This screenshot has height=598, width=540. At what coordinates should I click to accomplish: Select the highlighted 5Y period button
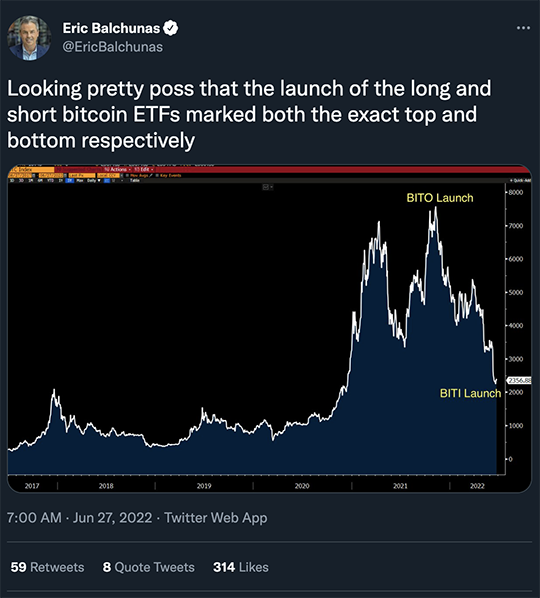(x=69, y=181)
